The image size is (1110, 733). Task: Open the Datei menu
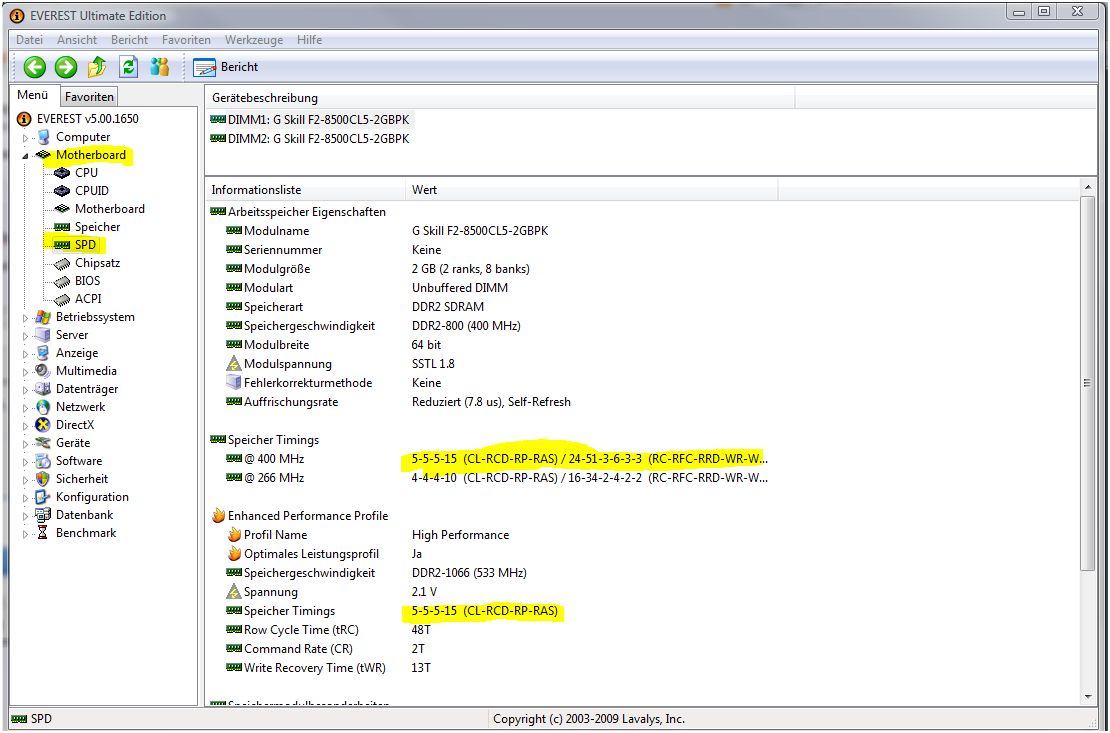[29, 40]
